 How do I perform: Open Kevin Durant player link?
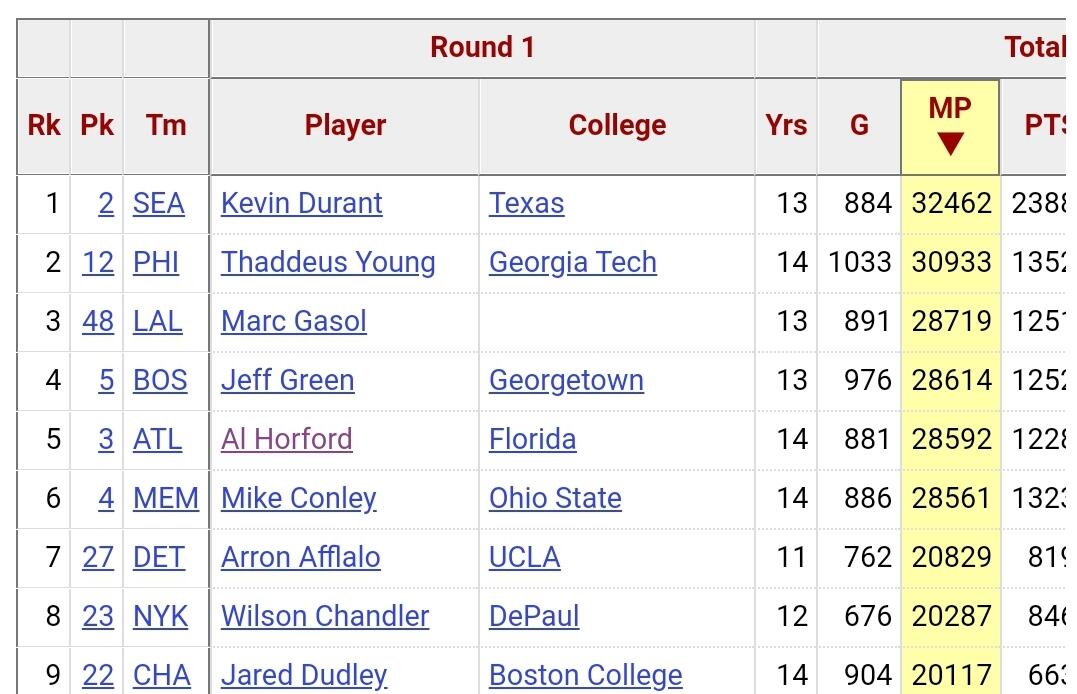click(301, 203)
